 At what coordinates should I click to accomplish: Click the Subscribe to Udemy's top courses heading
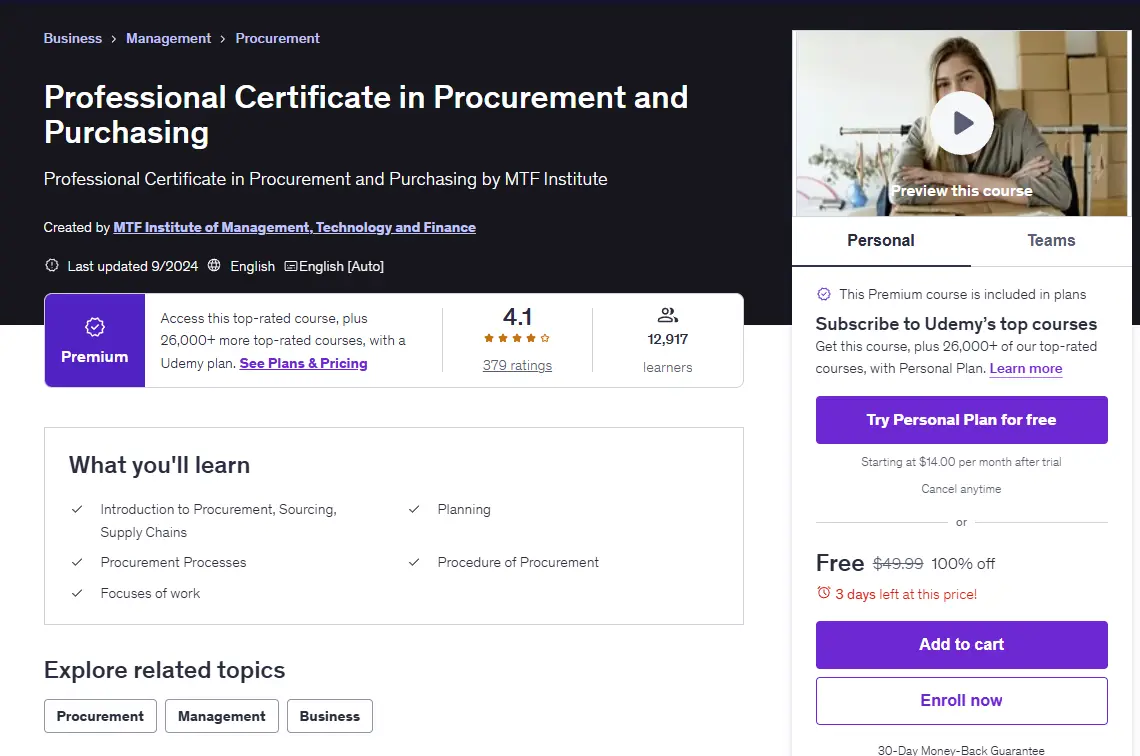pyautogui.click(x=956, y=324)
